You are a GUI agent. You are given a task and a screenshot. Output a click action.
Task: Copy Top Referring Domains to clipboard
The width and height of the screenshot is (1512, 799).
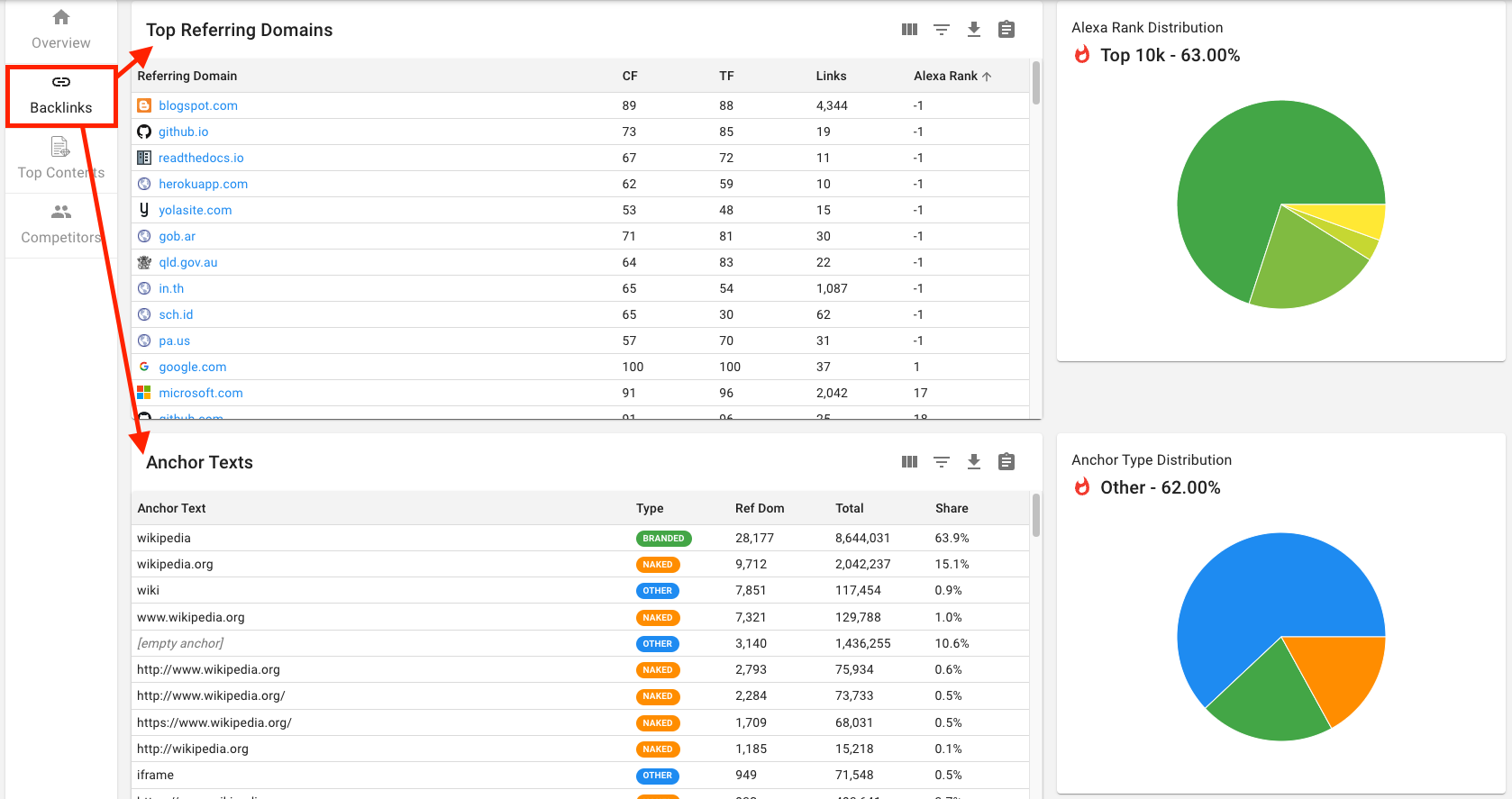1006,30
